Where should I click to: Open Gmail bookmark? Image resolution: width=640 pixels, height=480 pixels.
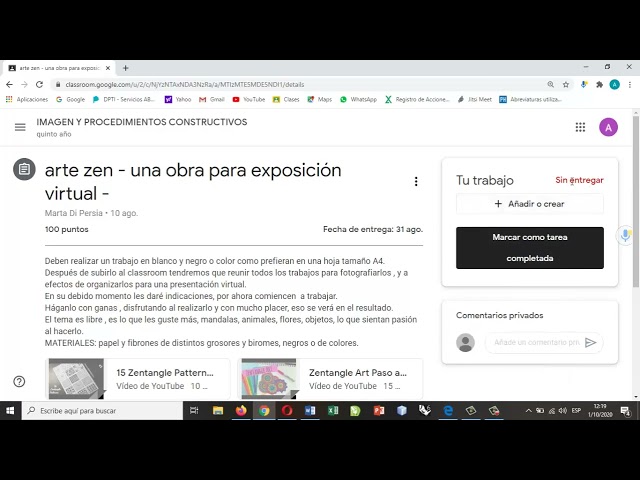(212, 99)
